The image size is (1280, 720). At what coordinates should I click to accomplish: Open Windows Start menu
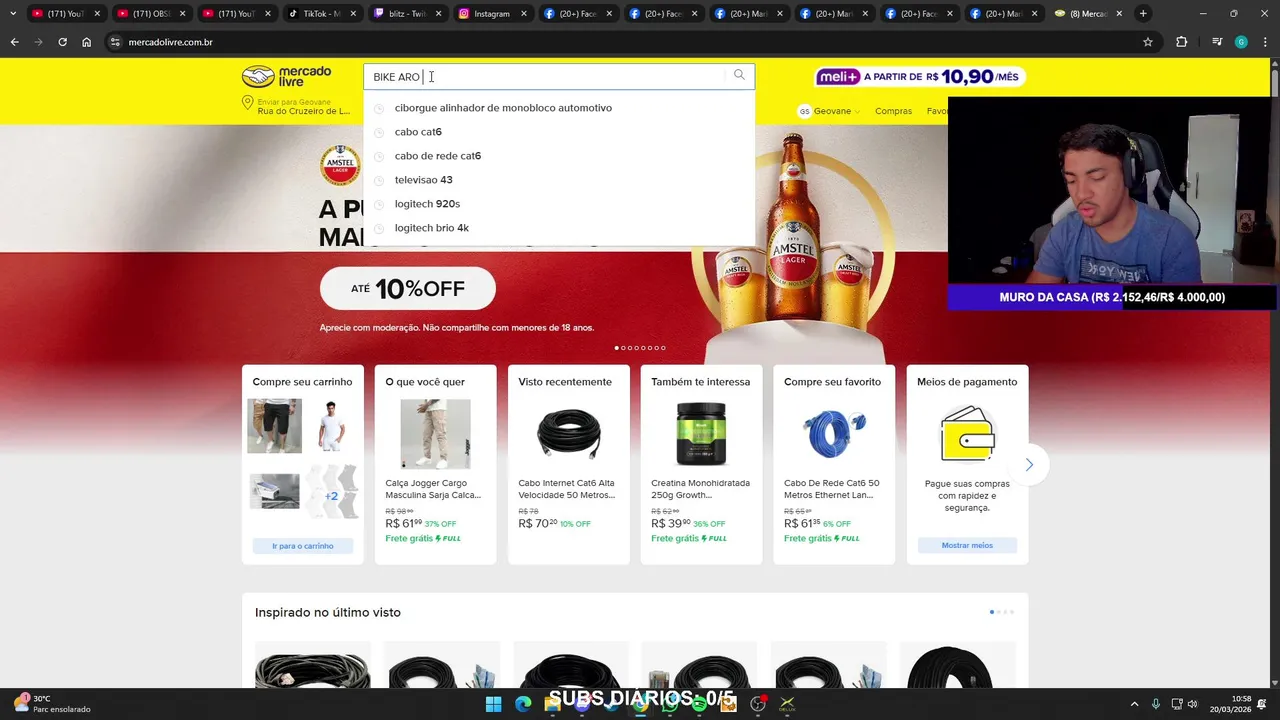coord(493,704)
